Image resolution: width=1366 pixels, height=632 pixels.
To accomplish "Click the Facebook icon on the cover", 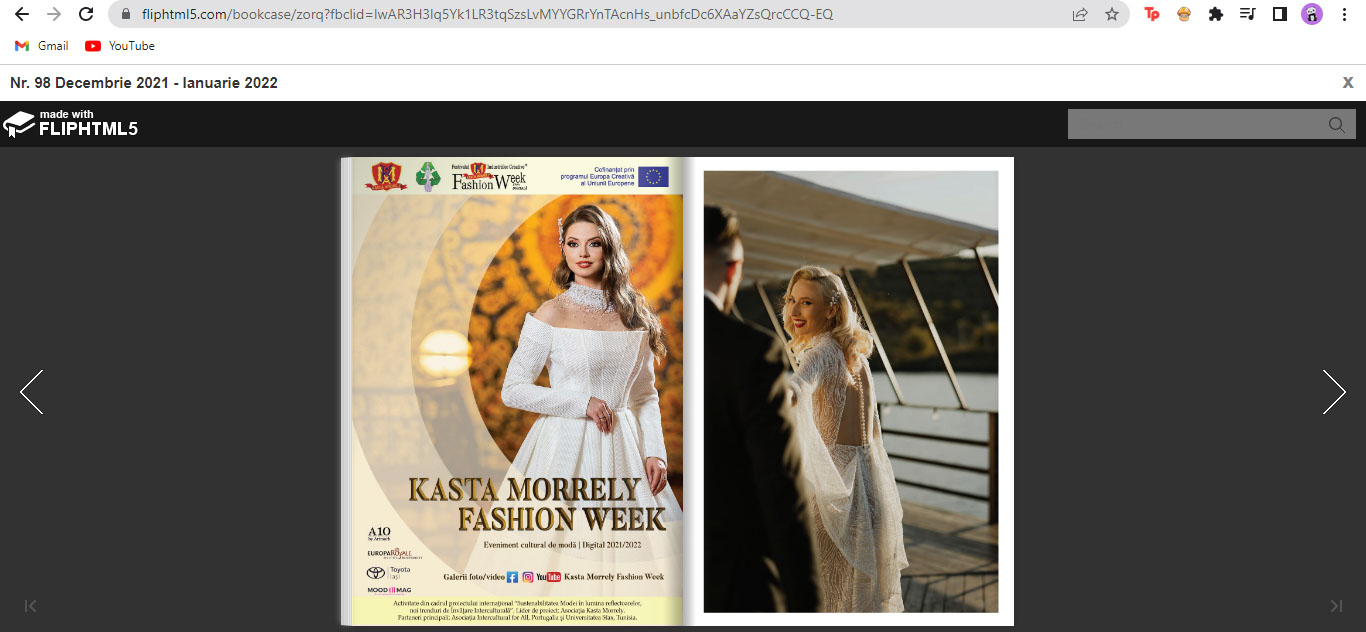I will [513, 577].
